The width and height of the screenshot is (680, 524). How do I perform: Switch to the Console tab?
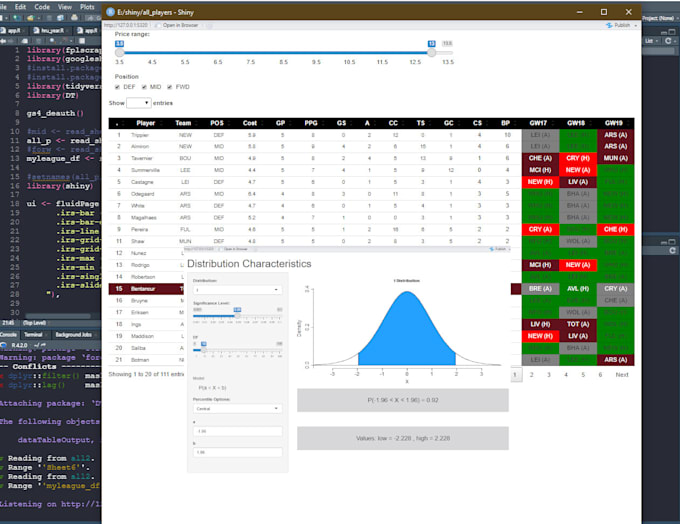(x=9, y=334)
